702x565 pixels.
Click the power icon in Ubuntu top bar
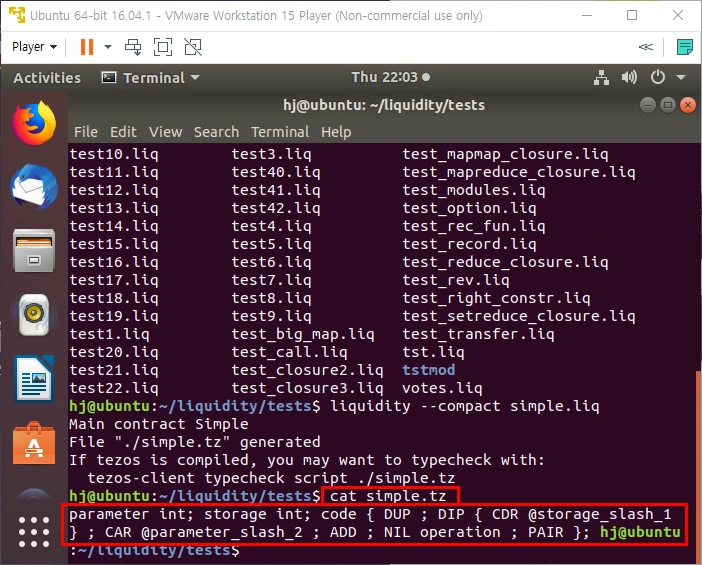[658, 78]
